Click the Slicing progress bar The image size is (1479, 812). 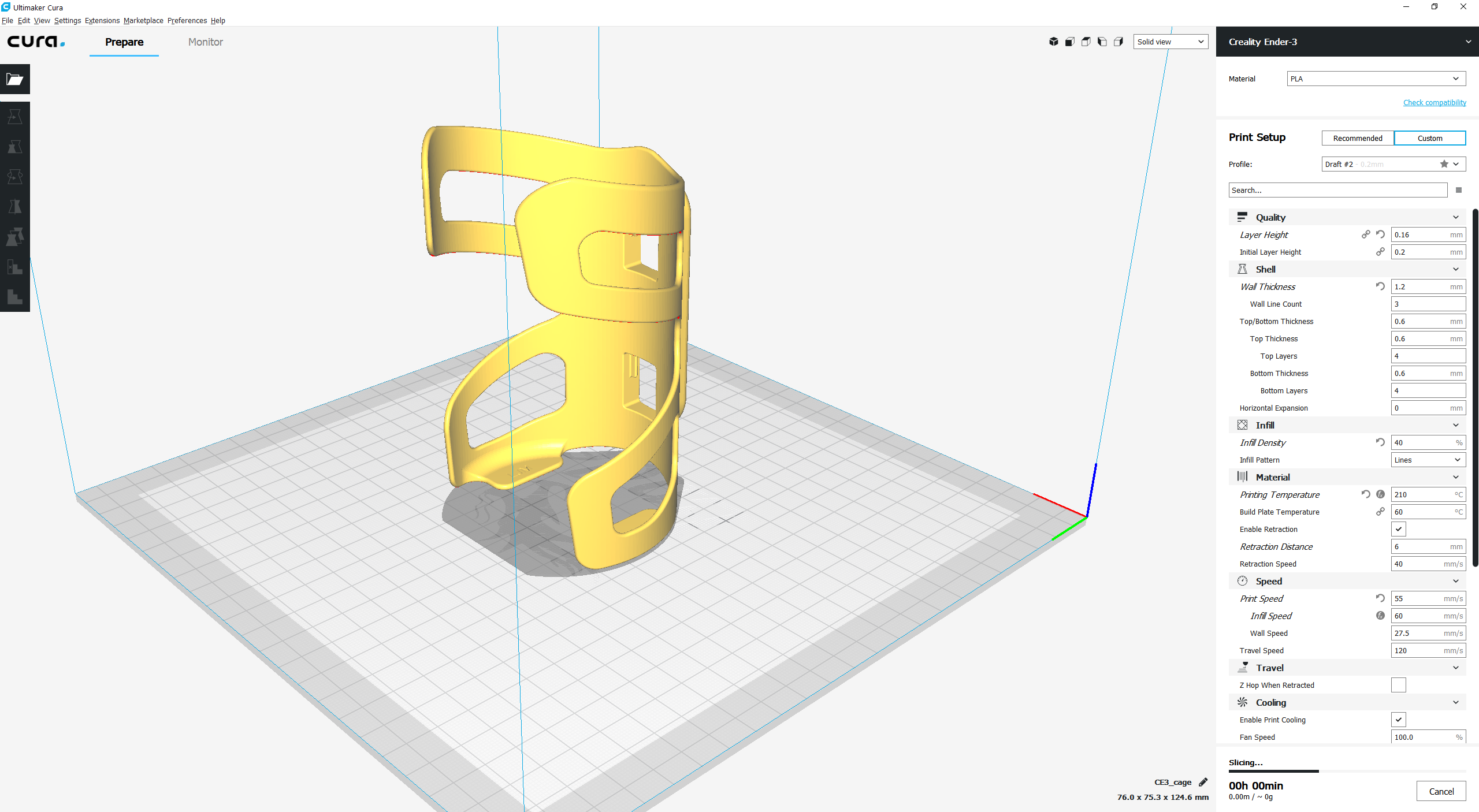click(x=1347, y=771)
